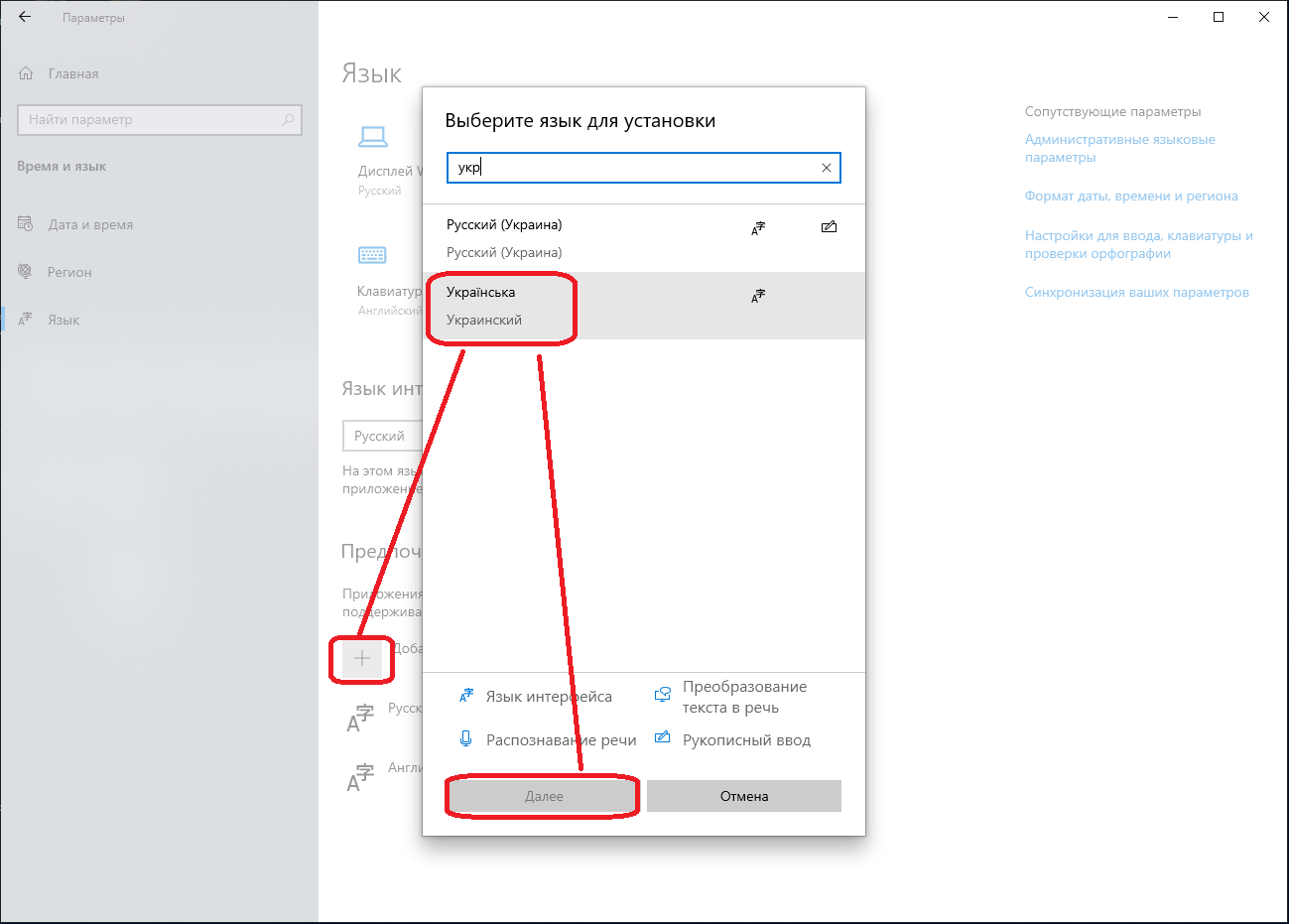This screenshot has width=1289, height=924.
Task: Close the Параметры window
Action: click(1264, 17)
